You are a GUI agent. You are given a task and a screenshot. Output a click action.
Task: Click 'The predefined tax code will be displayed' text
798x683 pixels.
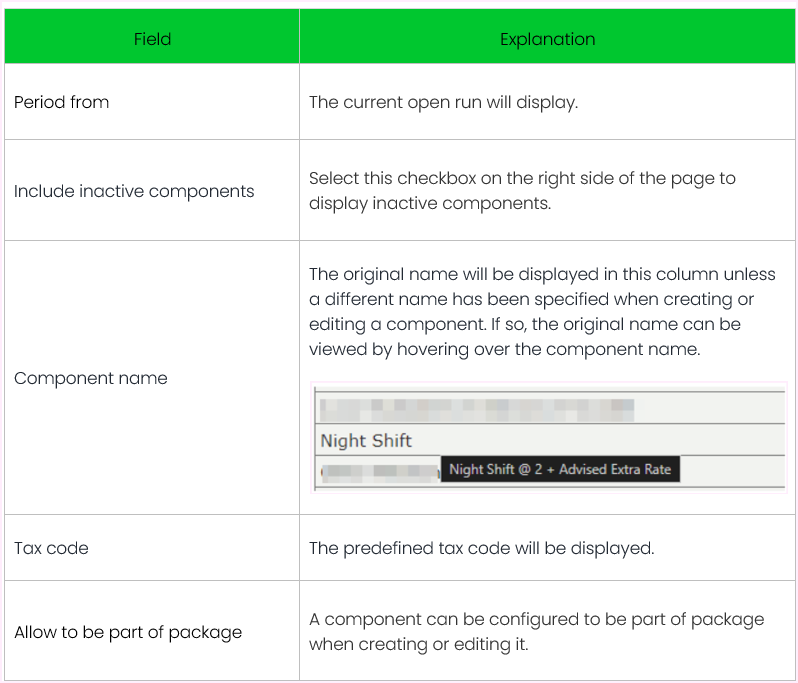point(483,548)
